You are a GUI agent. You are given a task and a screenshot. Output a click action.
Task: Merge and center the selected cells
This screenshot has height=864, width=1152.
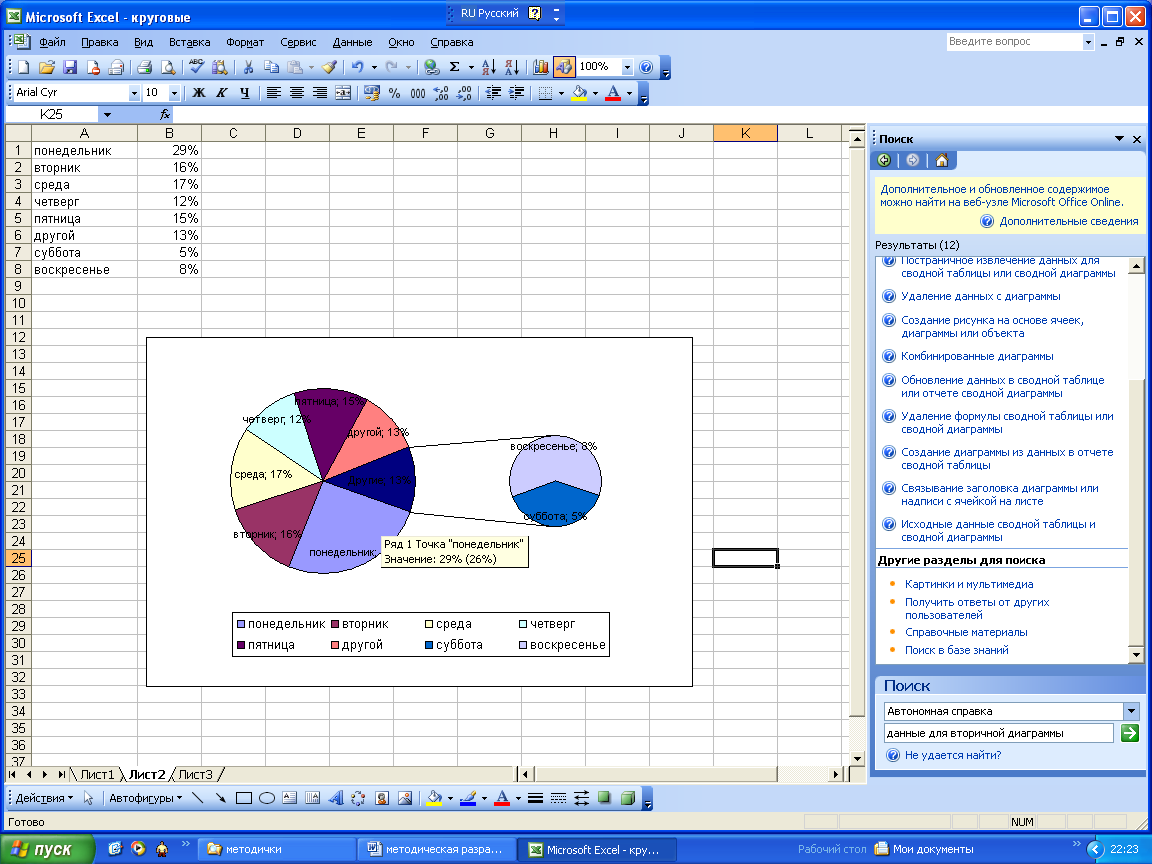coord(342,93)
